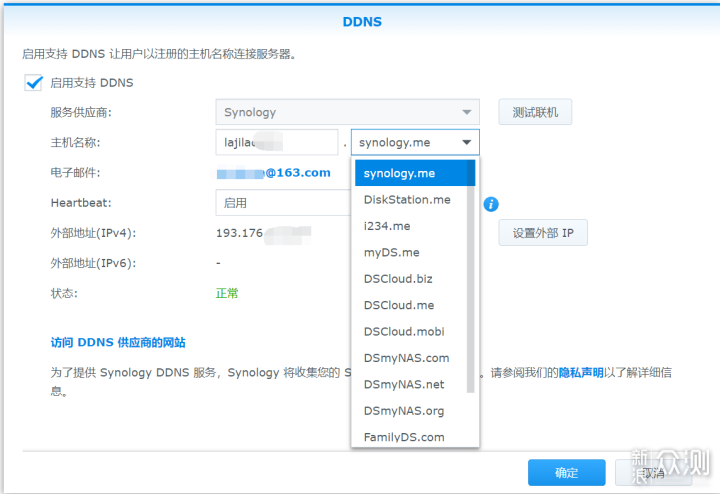
Task: Click the @163.com email link
Action: pos(274,173)
